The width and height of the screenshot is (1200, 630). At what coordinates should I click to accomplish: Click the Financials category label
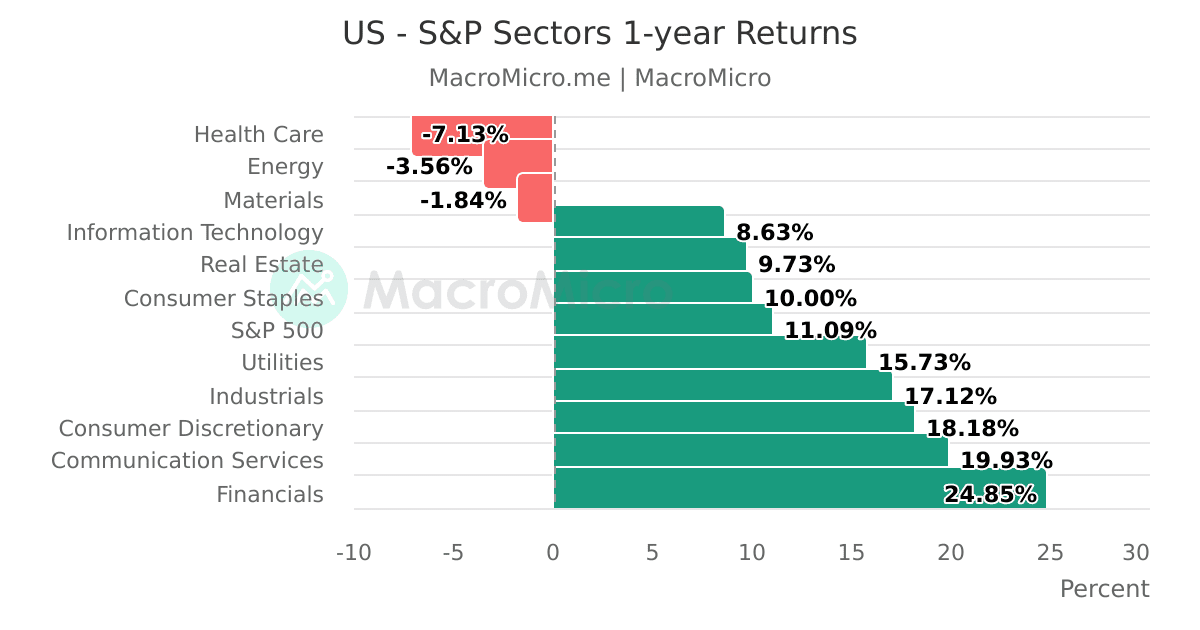click(x=269, y=495)
